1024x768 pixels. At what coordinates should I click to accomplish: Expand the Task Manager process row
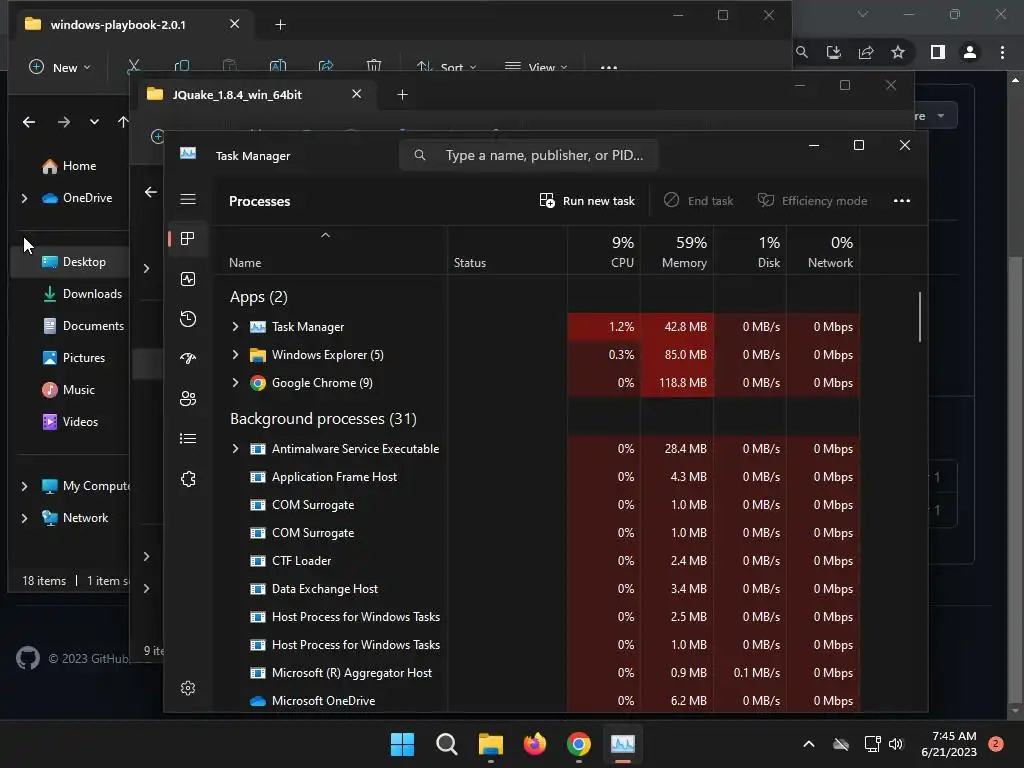pos(236,327)
